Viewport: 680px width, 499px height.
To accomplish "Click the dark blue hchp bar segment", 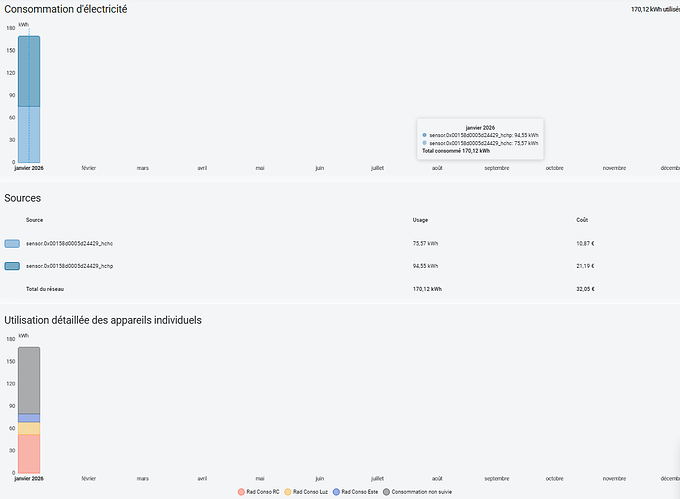I will (29, 72).
